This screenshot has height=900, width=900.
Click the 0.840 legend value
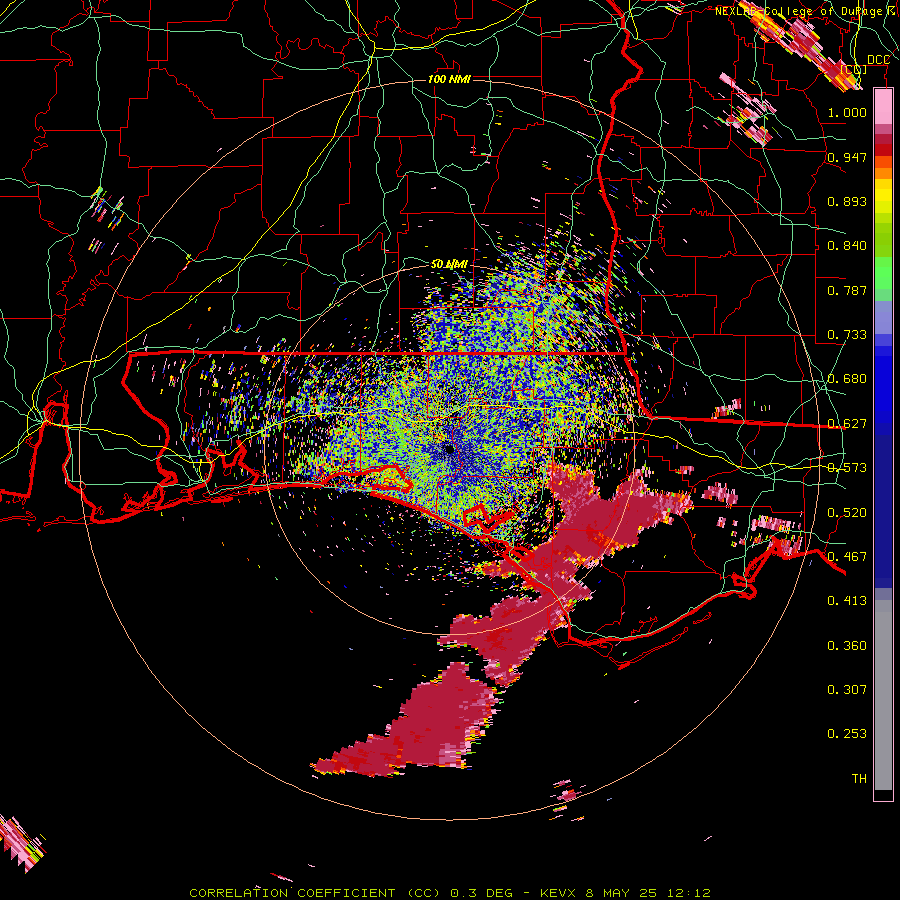[x=847, y=245]
